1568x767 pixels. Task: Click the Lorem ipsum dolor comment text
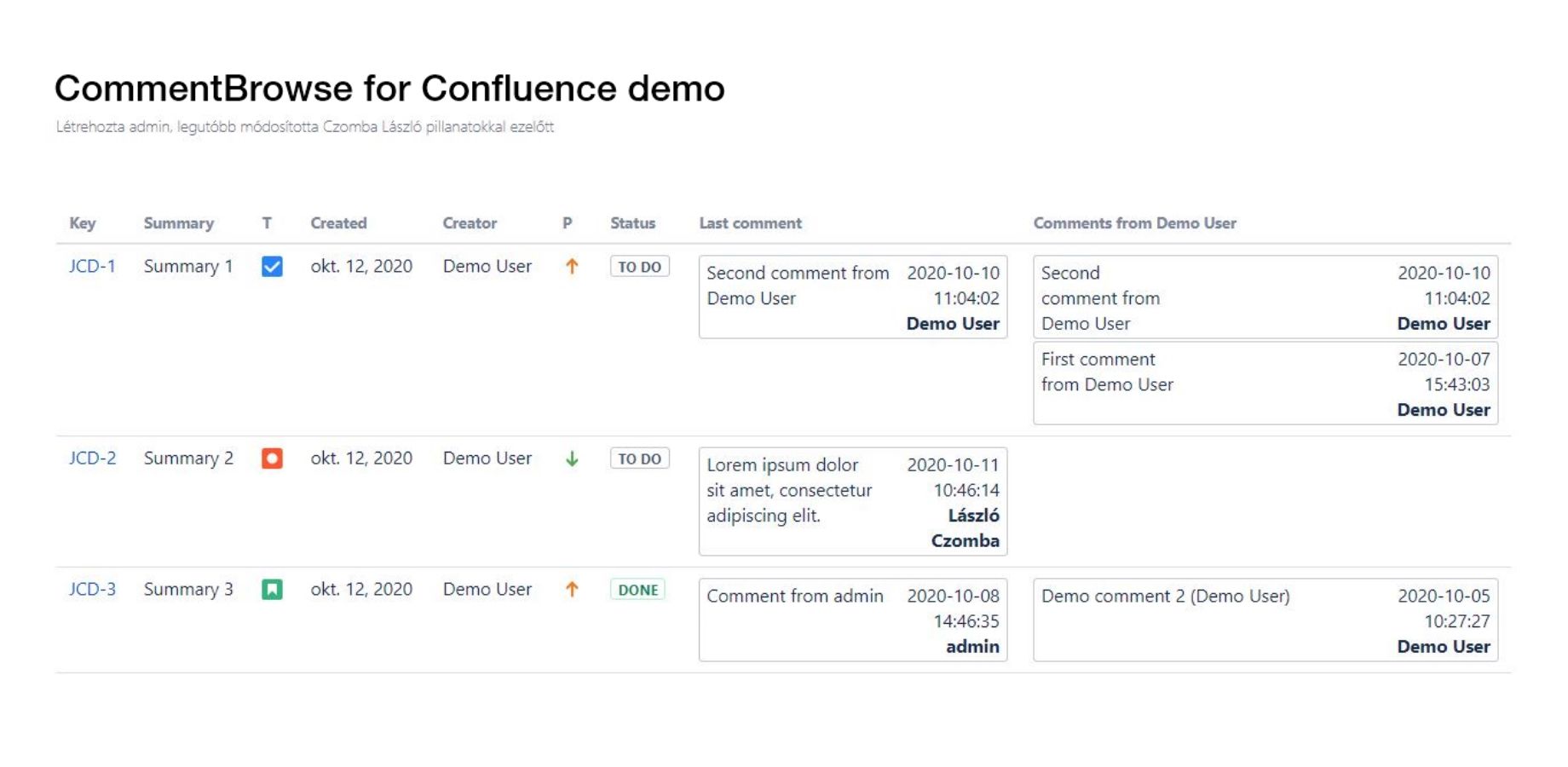point(789,490)
